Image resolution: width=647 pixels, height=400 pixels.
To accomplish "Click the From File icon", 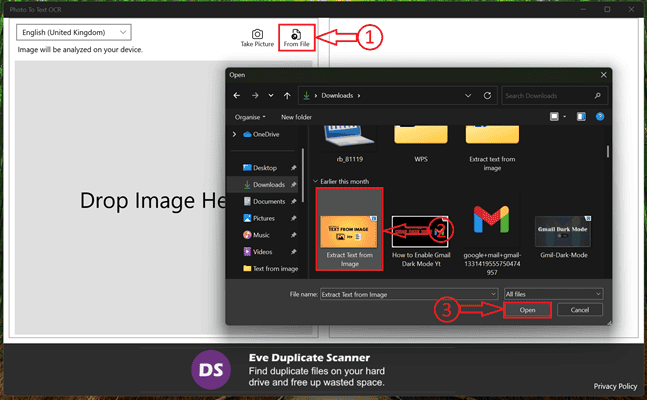I will click(x=296, y=34).
